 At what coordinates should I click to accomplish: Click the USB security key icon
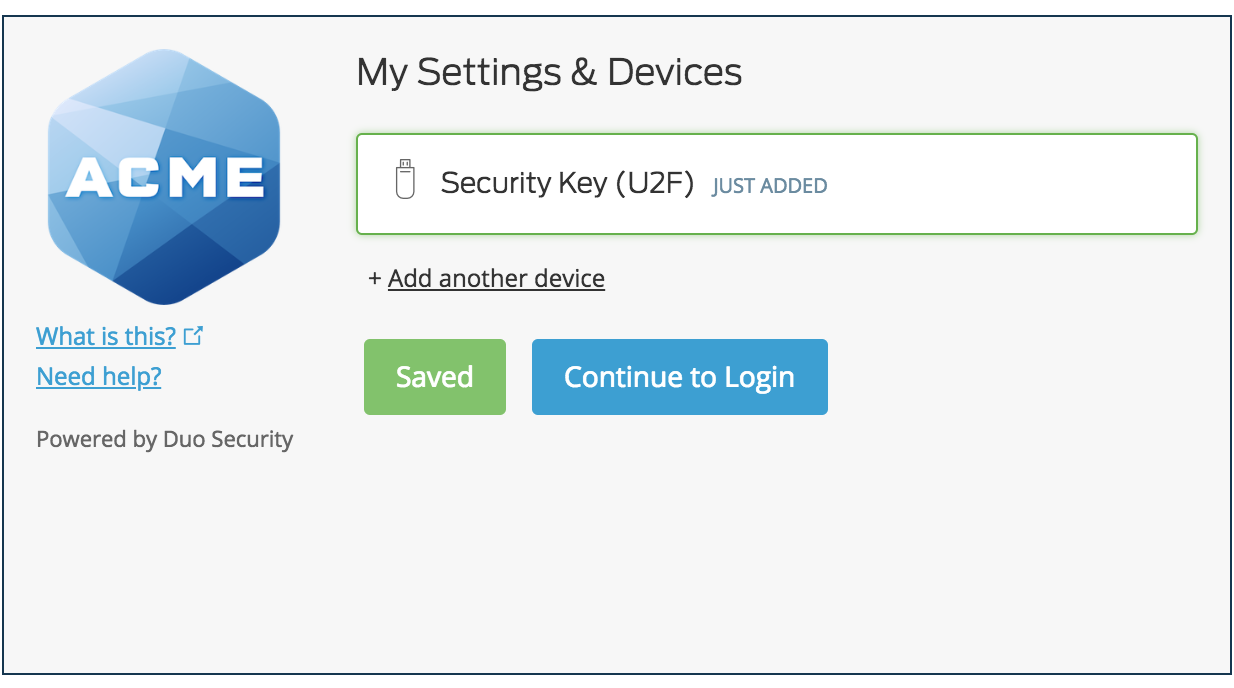(404, 179)
